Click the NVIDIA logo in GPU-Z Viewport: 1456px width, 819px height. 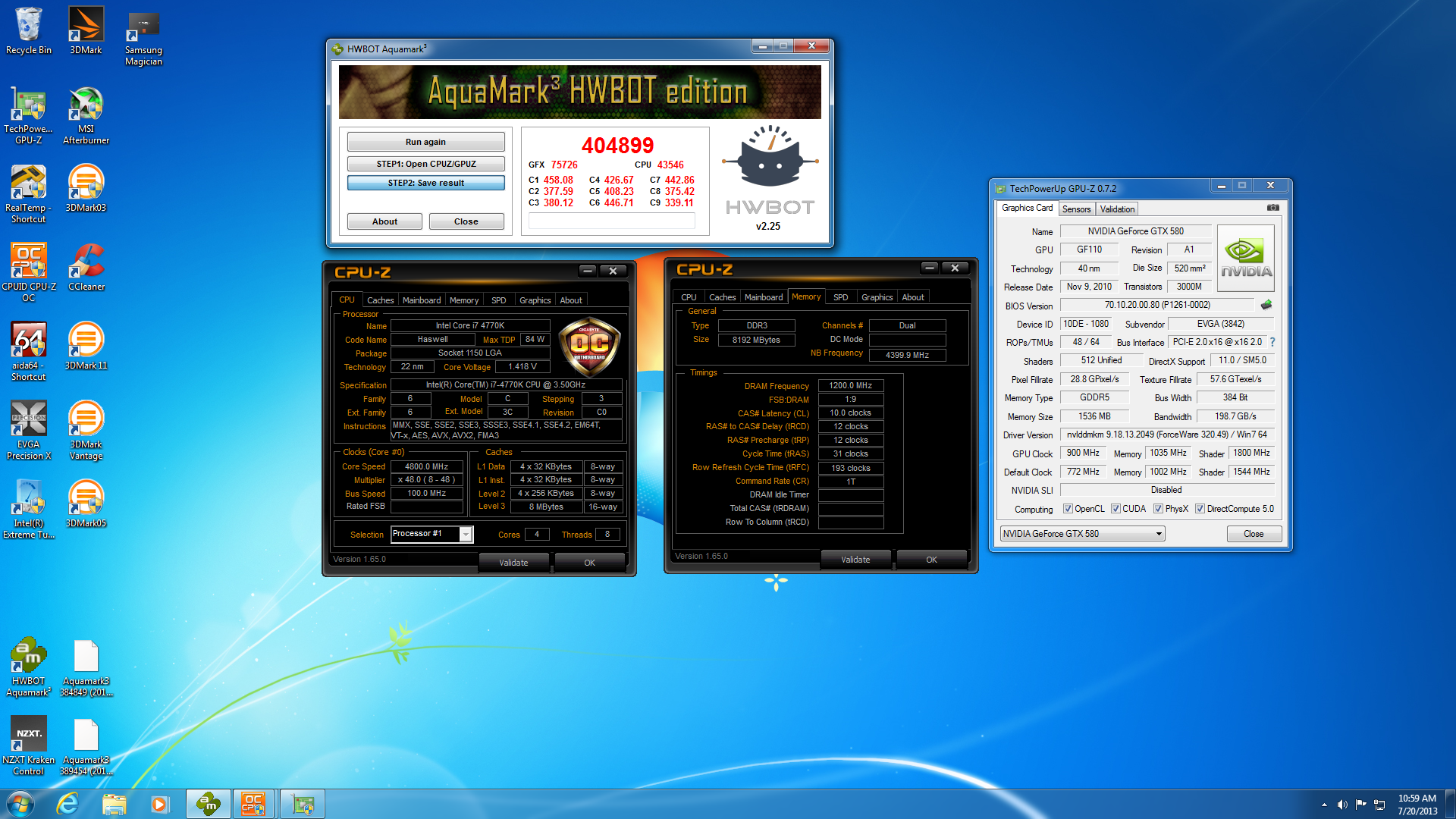[x=1246, y=259]
